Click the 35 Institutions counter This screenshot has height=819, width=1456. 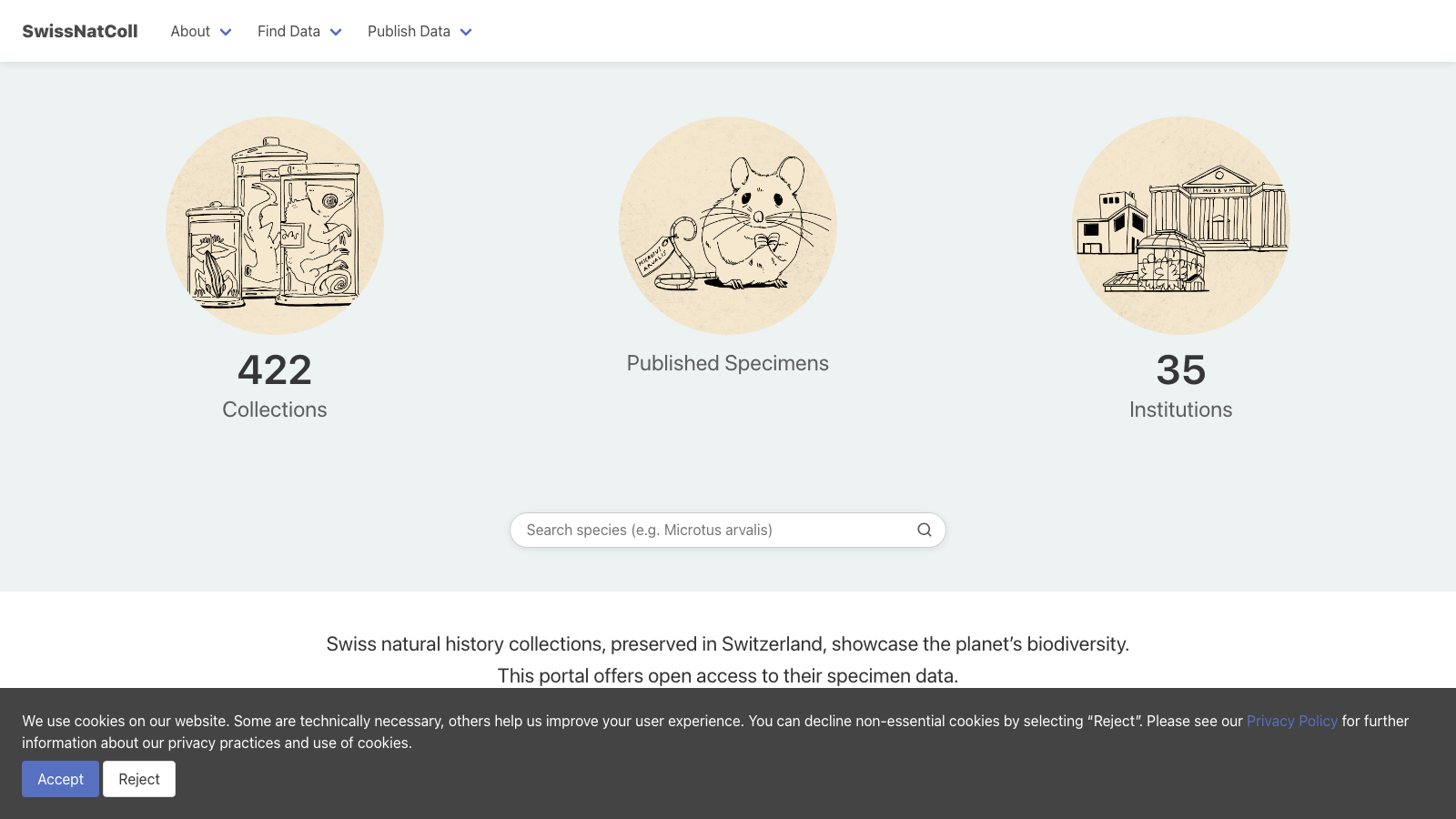point(1180,369)
